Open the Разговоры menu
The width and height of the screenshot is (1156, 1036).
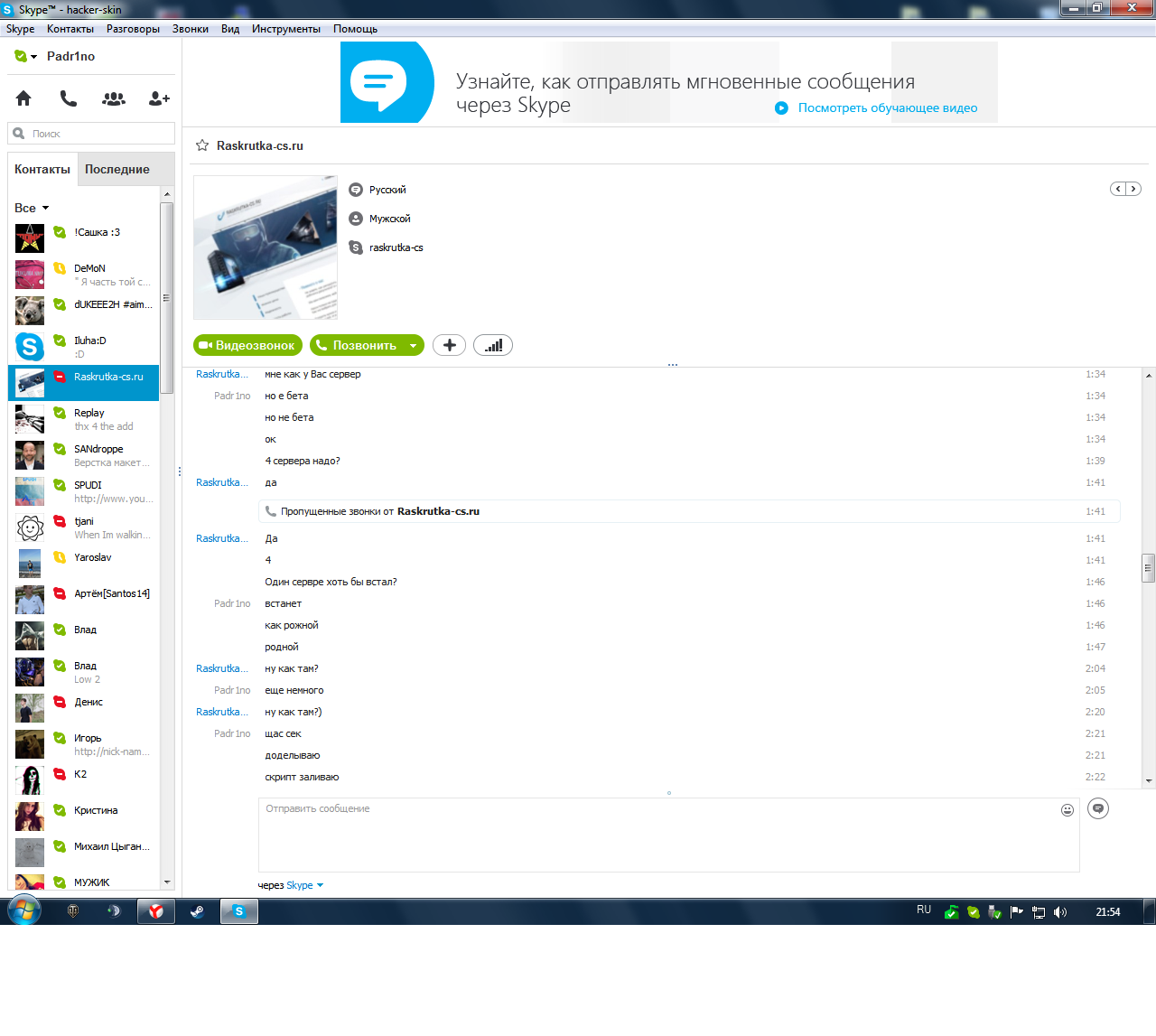click(x=133, y=29)
